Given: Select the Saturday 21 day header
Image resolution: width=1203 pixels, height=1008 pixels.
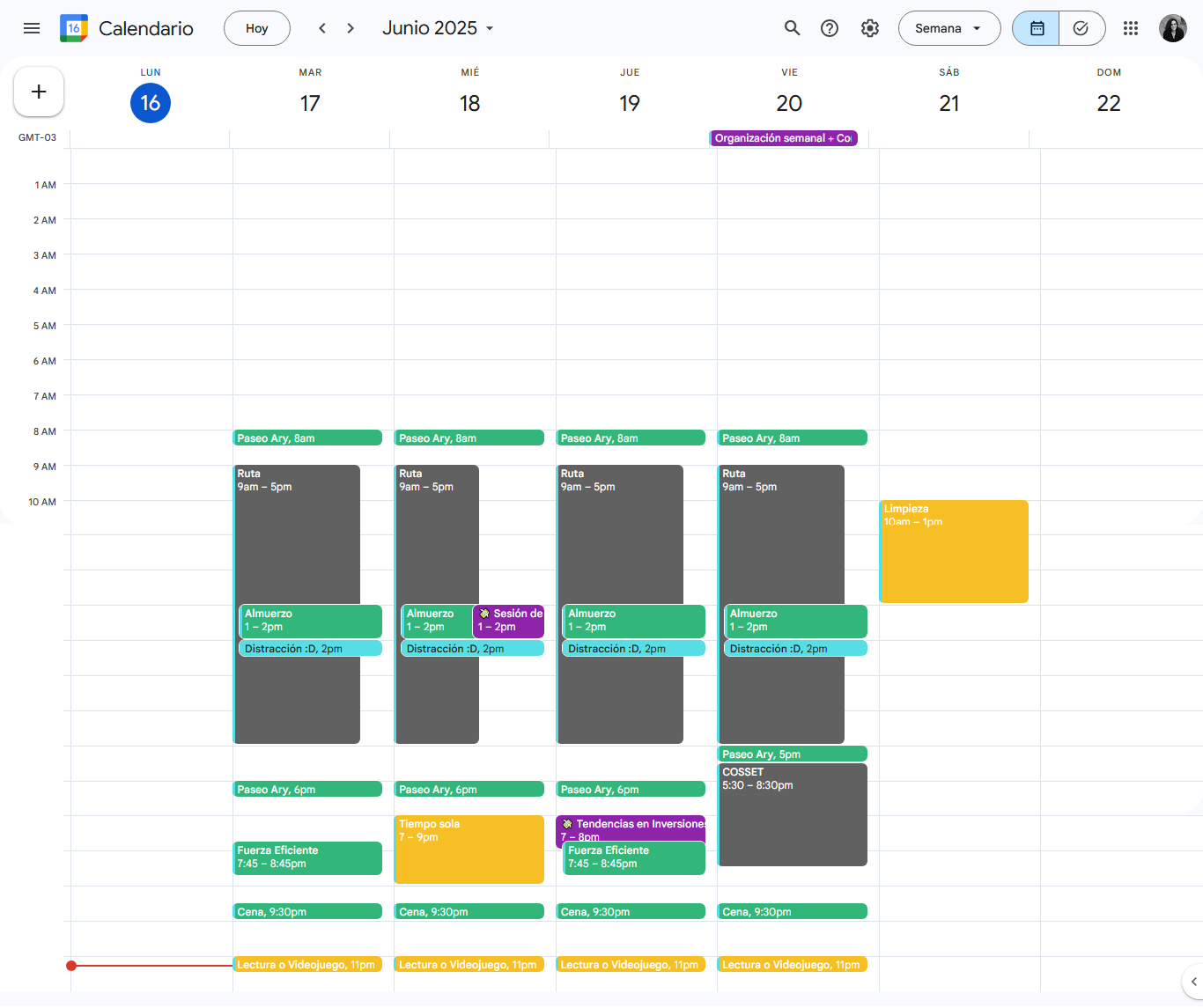Looking at the screenshot, I should pos(948,103).
